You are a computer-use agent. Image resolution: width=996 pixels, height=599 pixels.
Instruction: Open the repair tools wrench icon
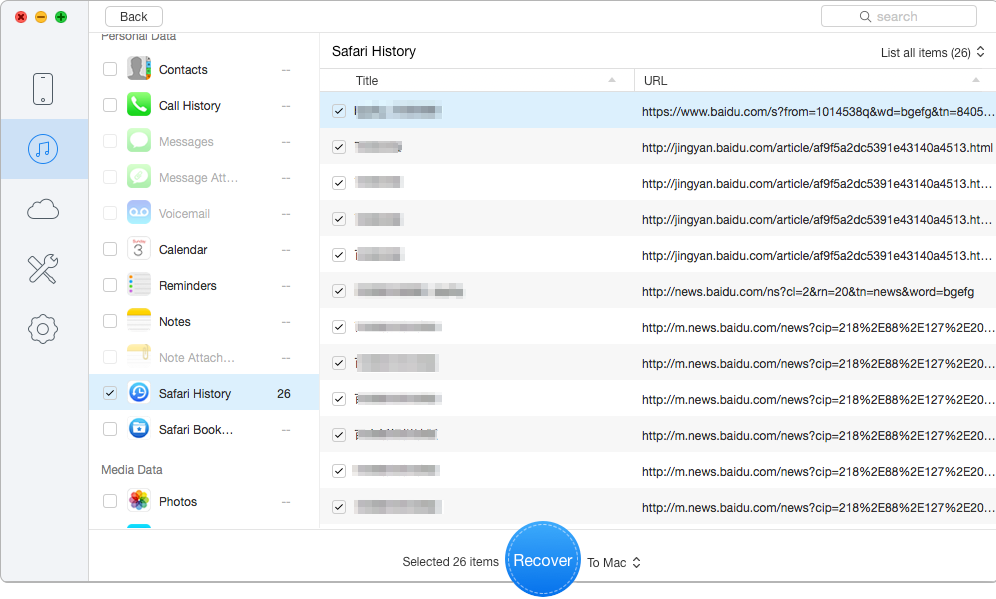coord(43,269)
